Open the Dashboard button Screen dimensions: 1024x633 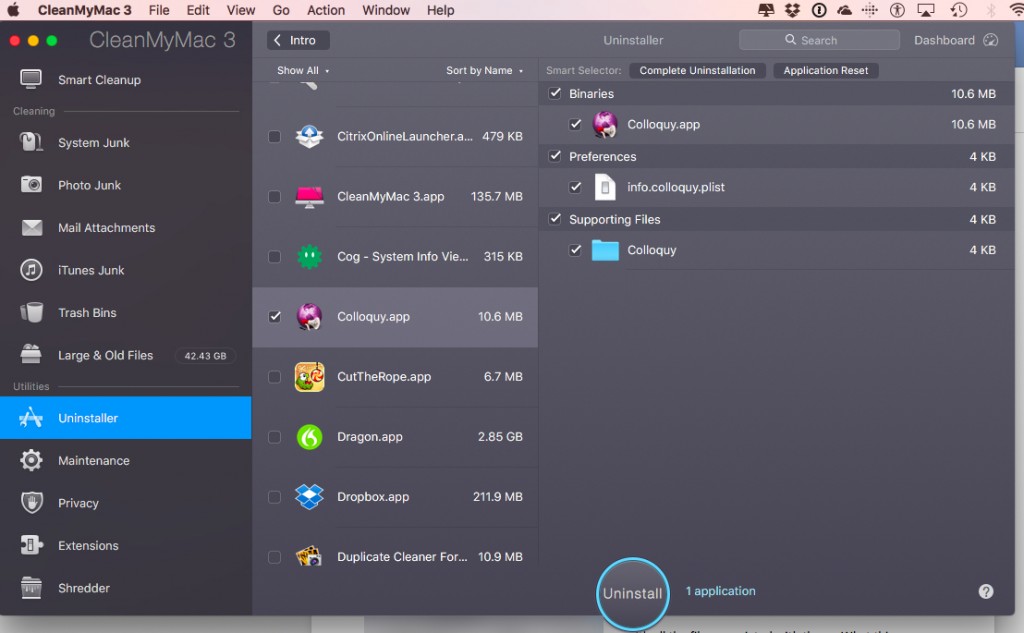pyautogui.click(x=955, y=40)
